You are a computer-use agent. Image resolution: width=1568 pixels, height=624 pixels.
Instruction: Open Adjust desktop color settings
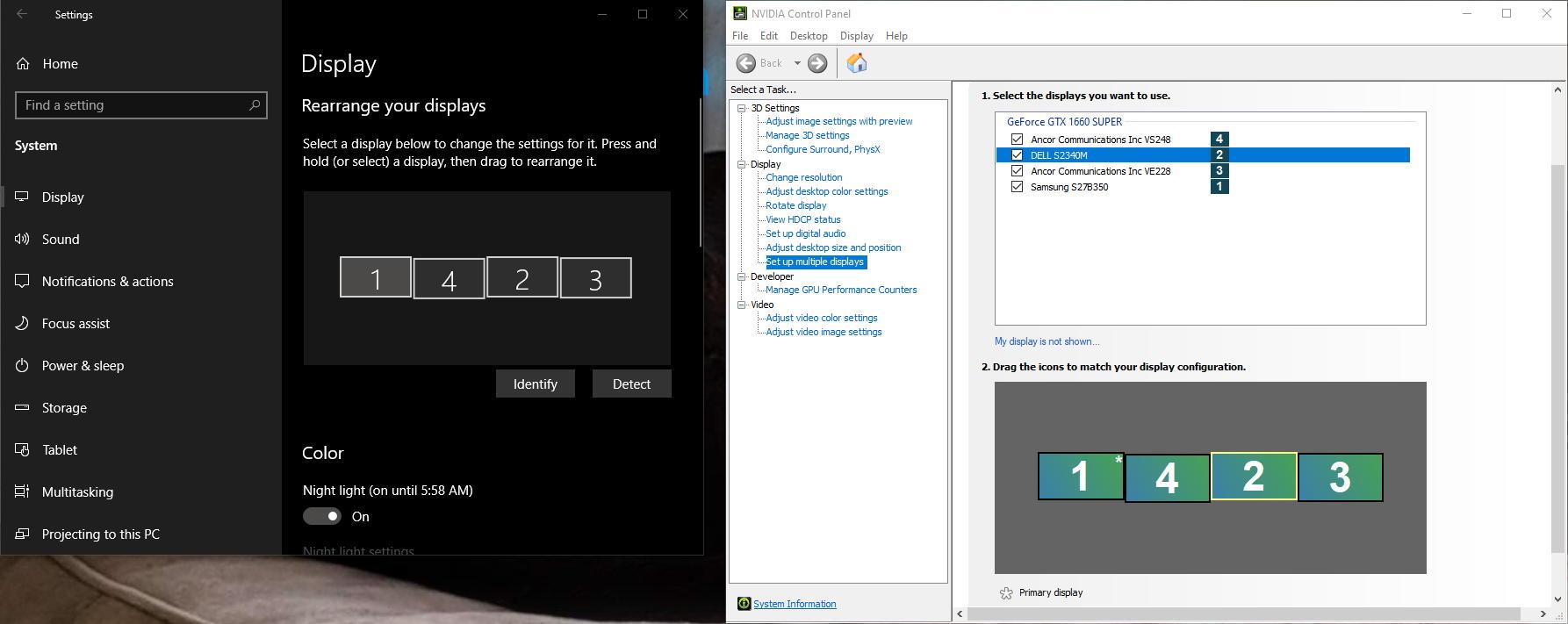tap(826, 191)
